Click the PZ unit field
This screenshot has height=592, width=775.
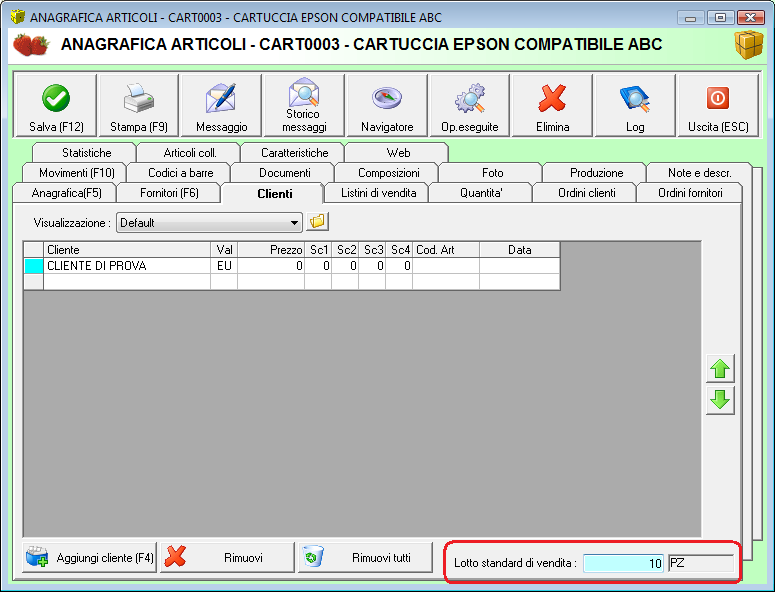tap(701, 563)
